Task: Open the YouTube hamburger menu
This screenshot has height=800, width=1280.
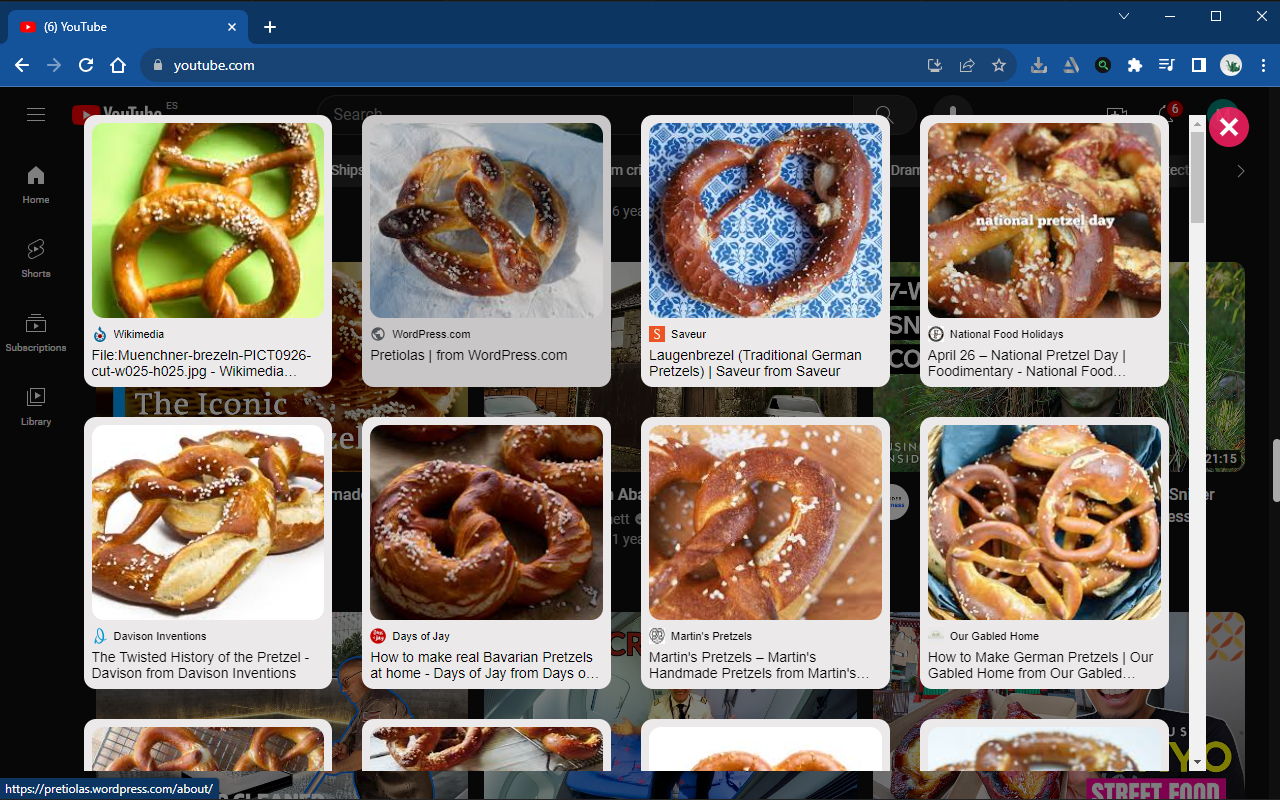Action: (x=36, y=115)
